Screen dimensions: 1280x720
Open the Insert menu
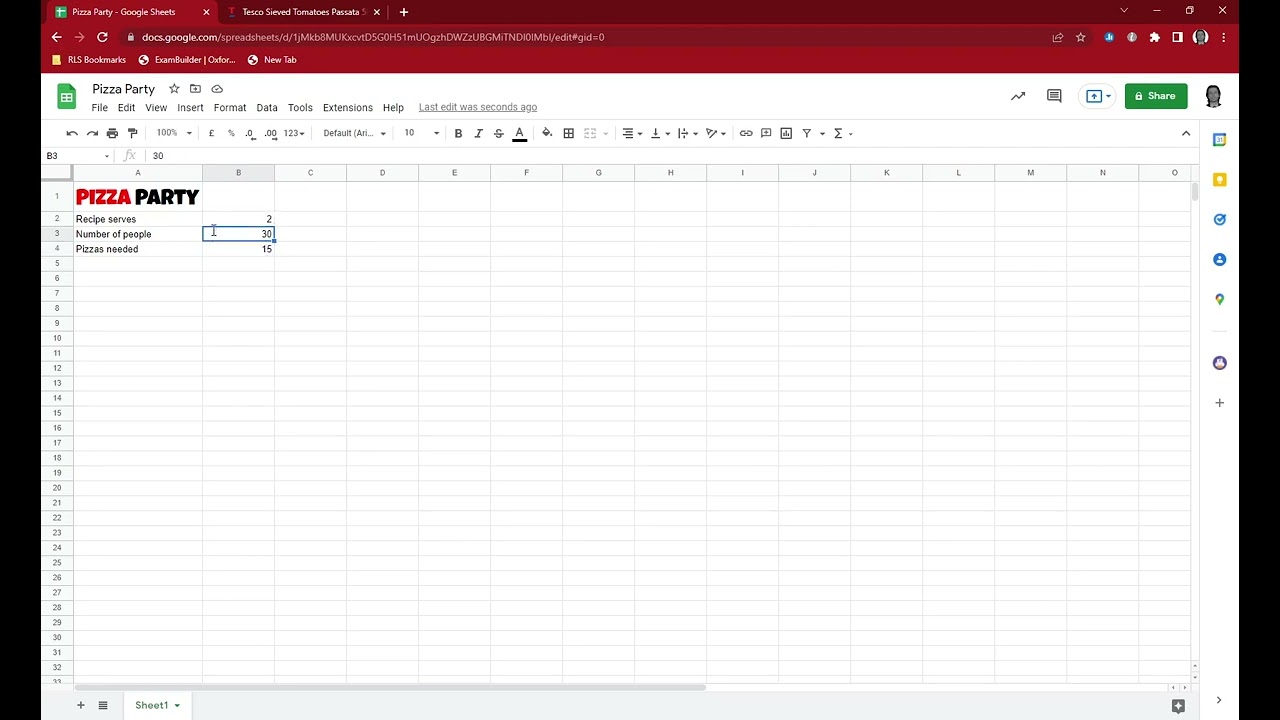pos(190,107)
